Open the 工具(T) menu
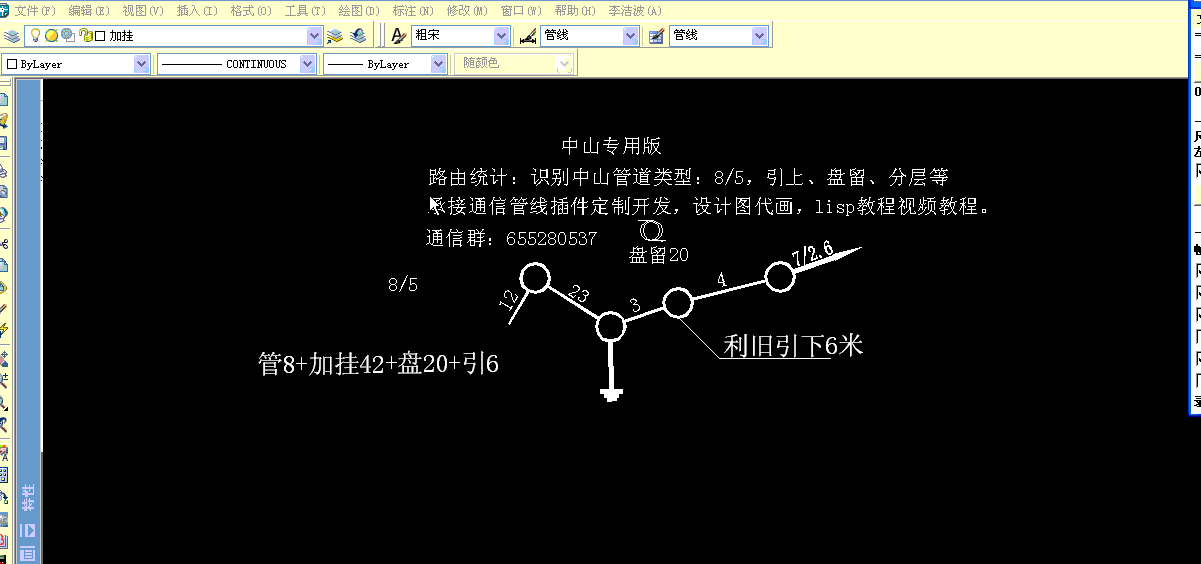 305,10
